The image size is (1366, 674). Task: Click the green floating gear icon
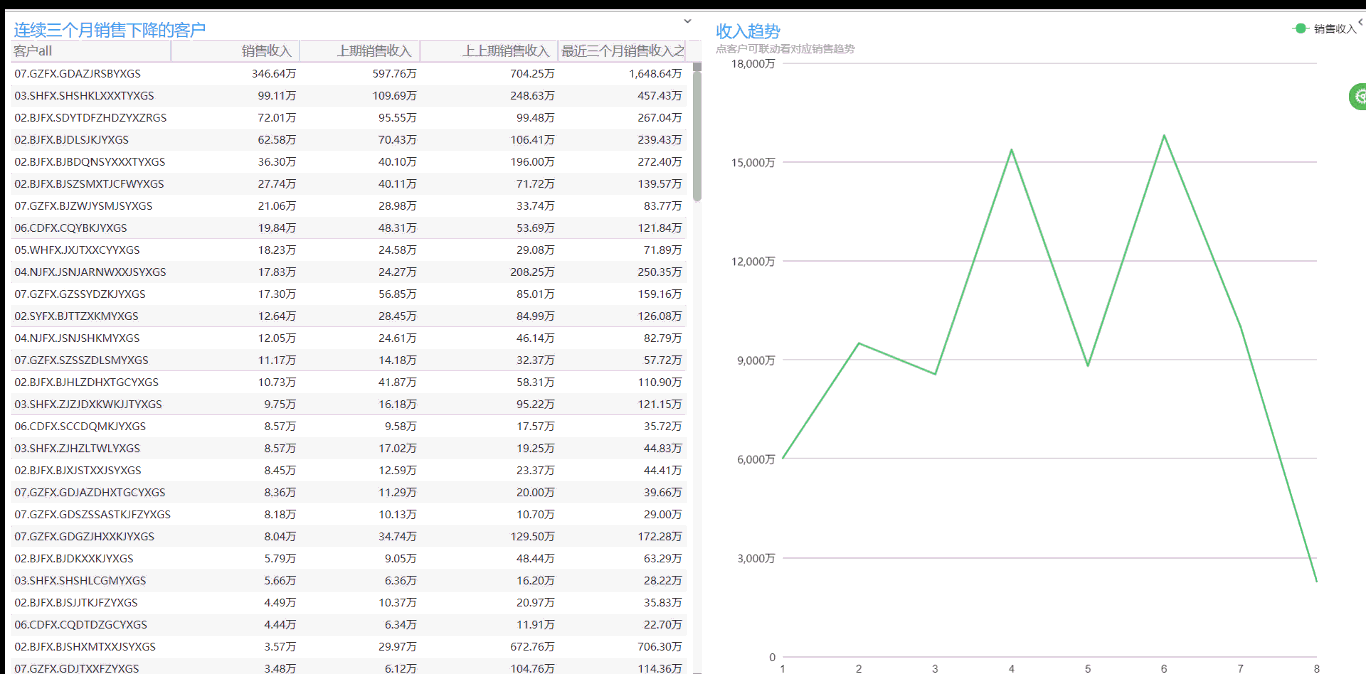tap(1358, 97)
